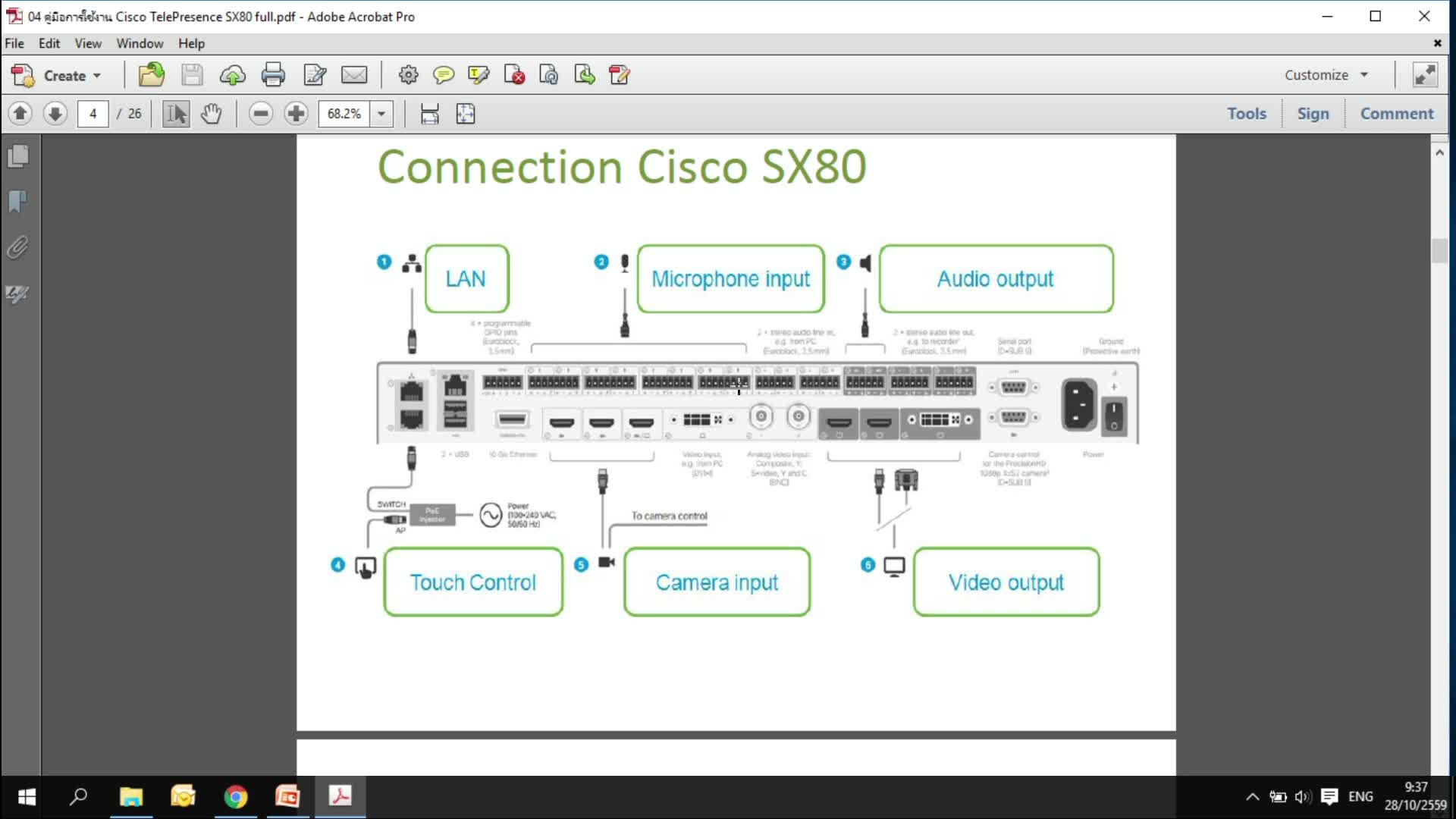Click scrollbar up arrow
The height and width of the screenshot is (819, 1456).
(x=1439, y=152)
